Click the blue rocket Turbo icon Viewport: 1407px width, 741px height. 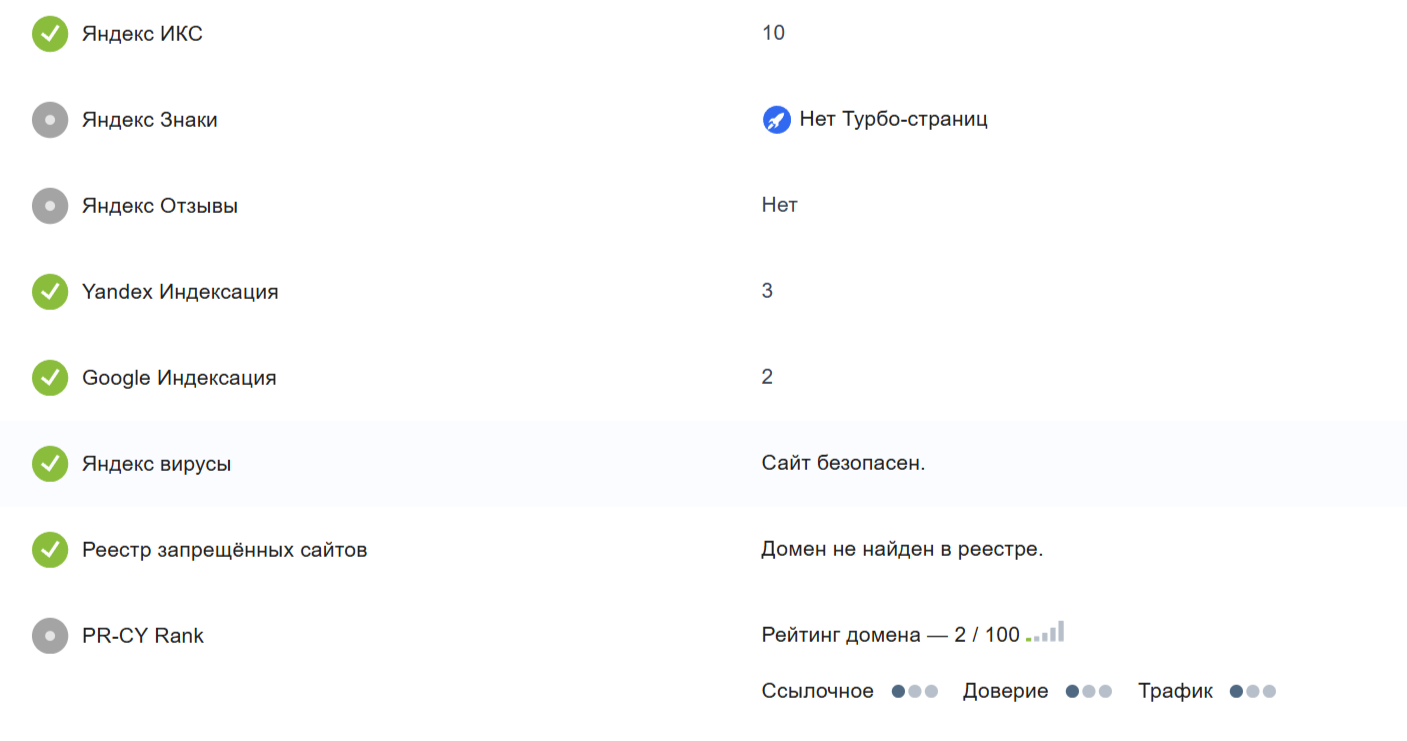pos(776,120)
